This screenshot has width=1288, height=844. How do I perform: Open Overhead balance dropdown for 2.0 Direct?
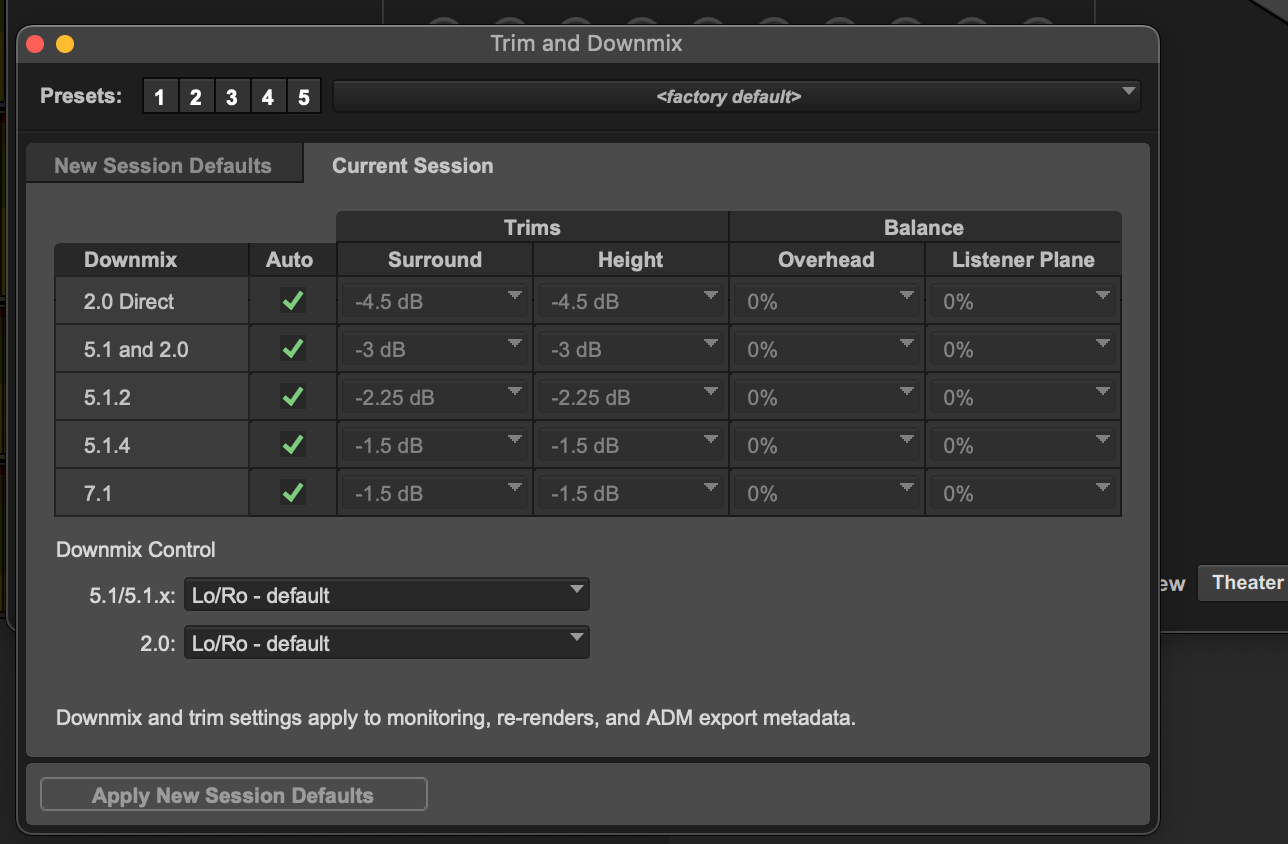[x=827, y=301]
